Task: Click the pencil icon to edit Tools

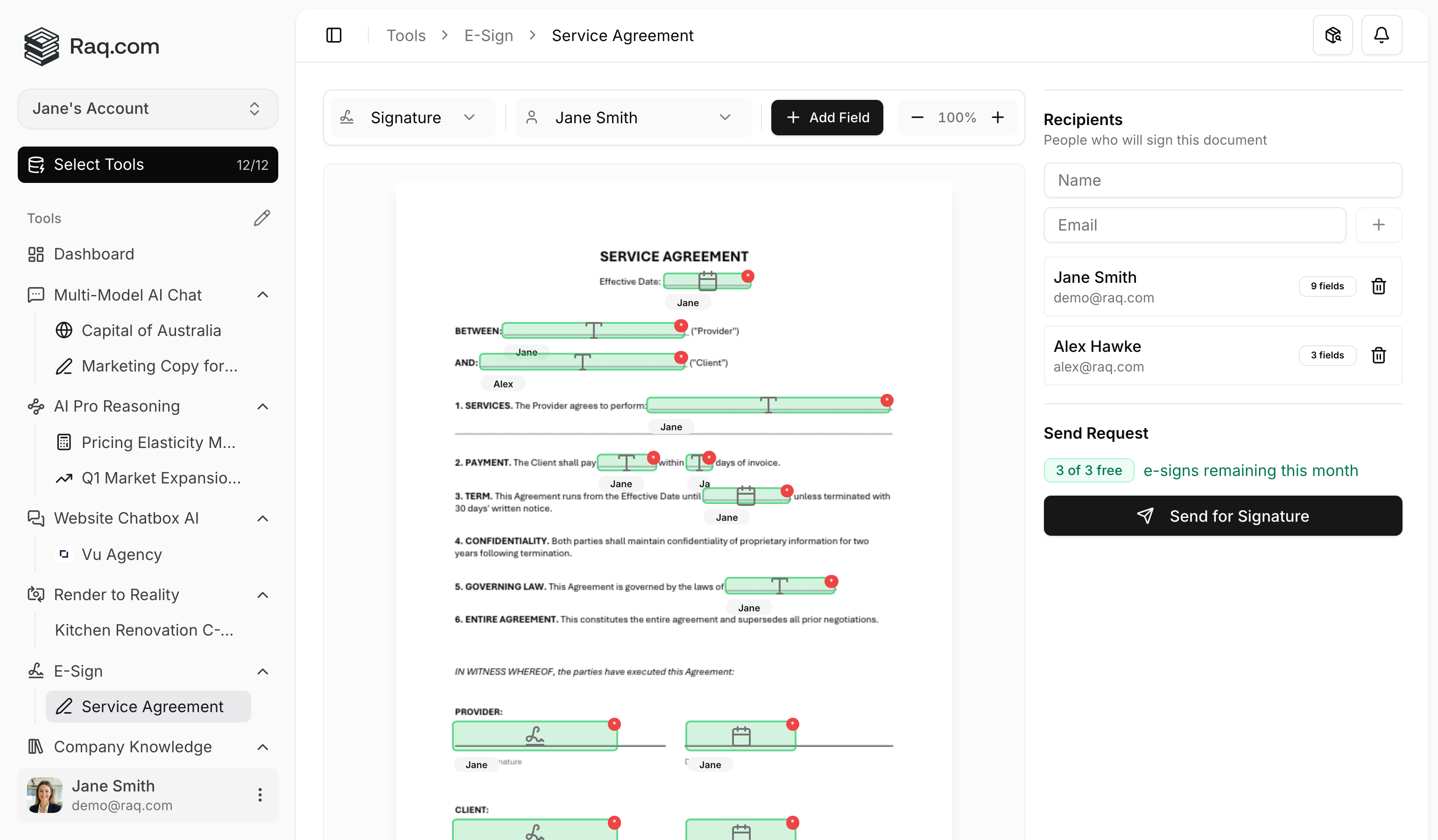Action: [x=261, y=218]
